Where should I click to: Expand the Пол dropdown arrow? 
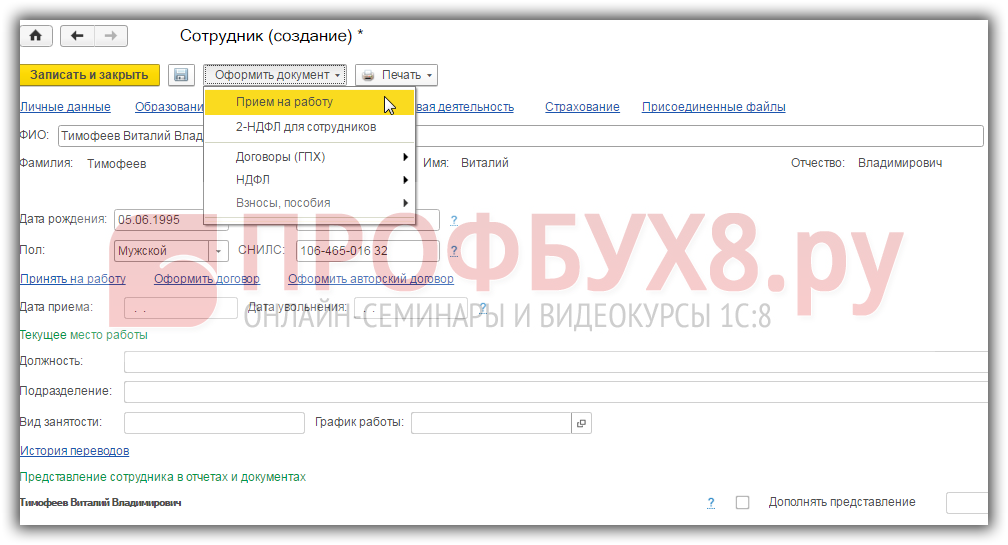tap(219, 251)
